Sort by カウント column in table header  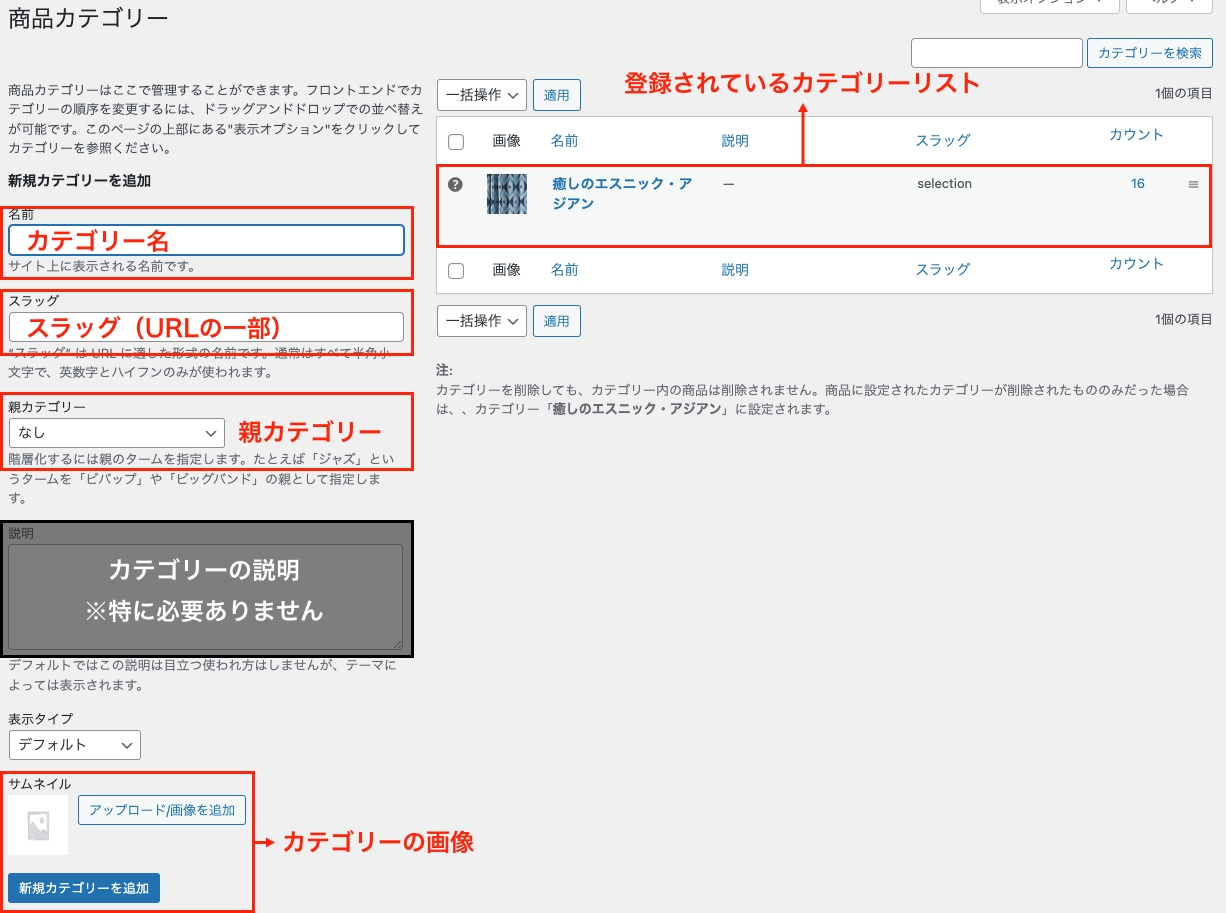[1136, 135]
